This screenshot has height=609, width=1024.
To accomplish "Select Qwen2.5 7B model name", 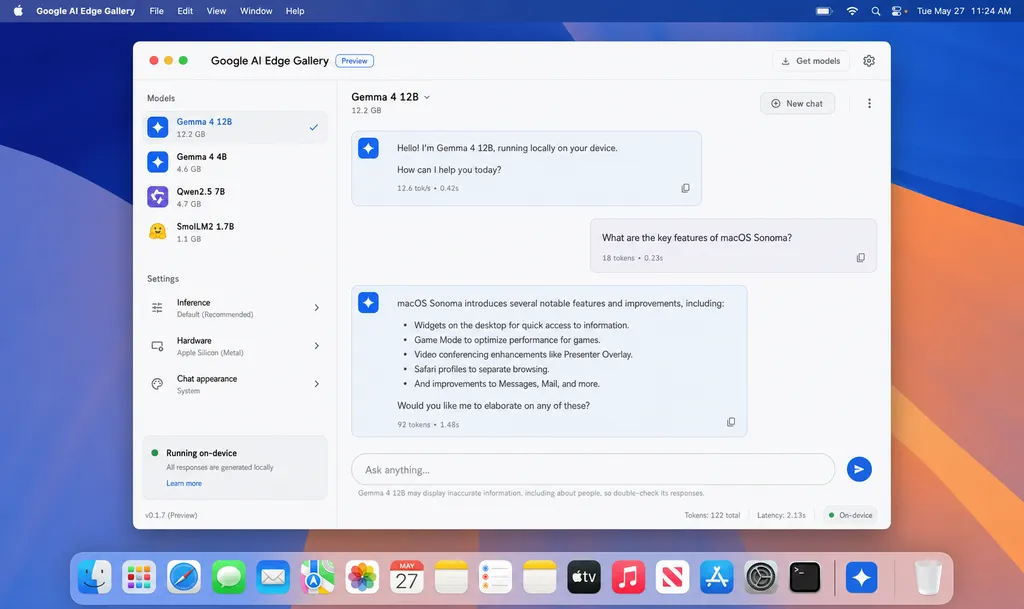I will pos(200,191).
